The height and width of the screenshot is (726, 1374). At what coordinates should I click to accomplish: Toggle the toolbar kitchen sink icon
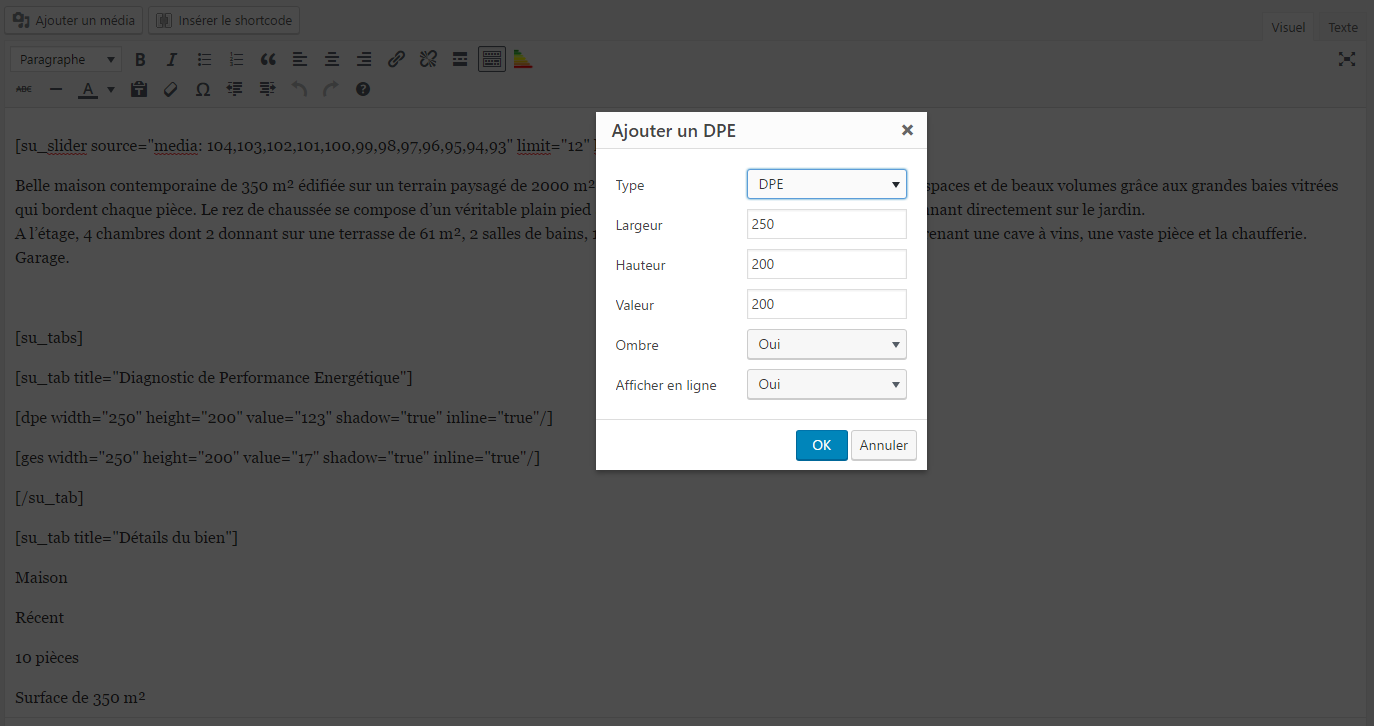(x=491, y=60)
